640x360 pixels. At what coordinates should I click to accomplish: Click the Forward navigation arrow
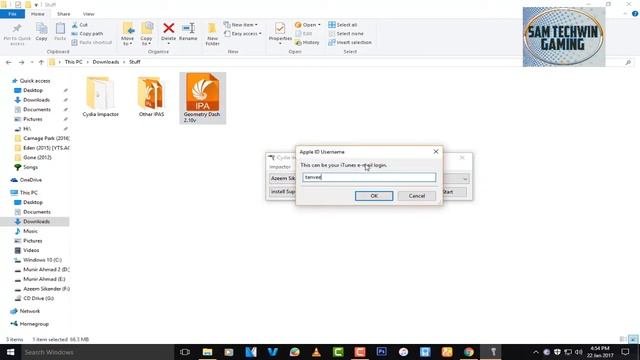click(22, 62)
